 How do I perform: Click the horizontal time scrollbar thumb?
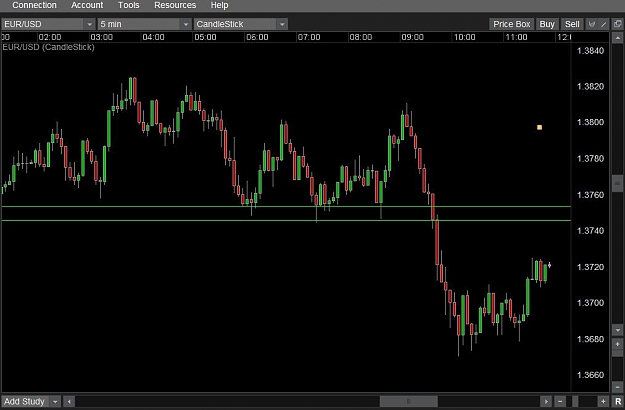pyautogui.click(x=409, y=402)
